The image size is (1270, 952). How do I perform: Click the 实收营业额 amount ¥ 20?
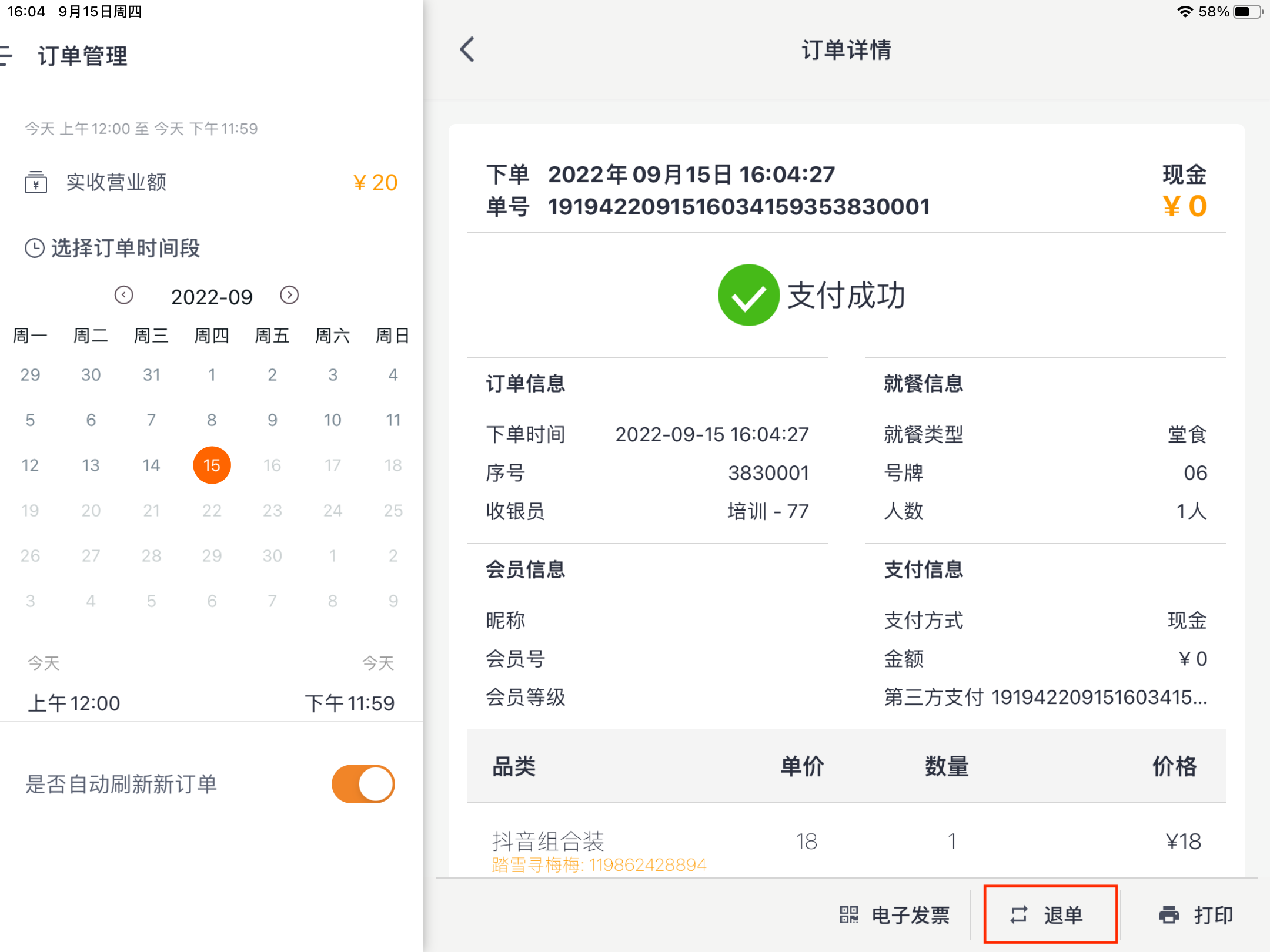click(x=375, y=183)
